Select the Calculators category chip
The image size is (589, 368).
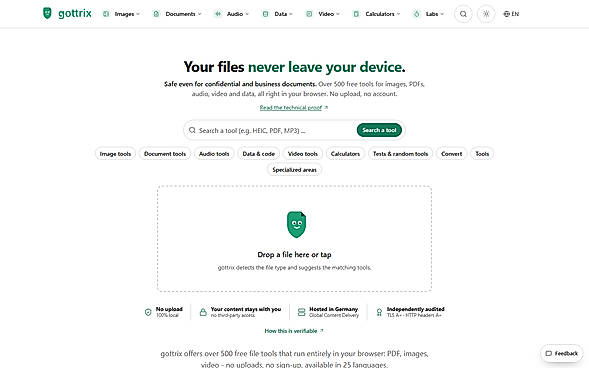pos(345,154)
